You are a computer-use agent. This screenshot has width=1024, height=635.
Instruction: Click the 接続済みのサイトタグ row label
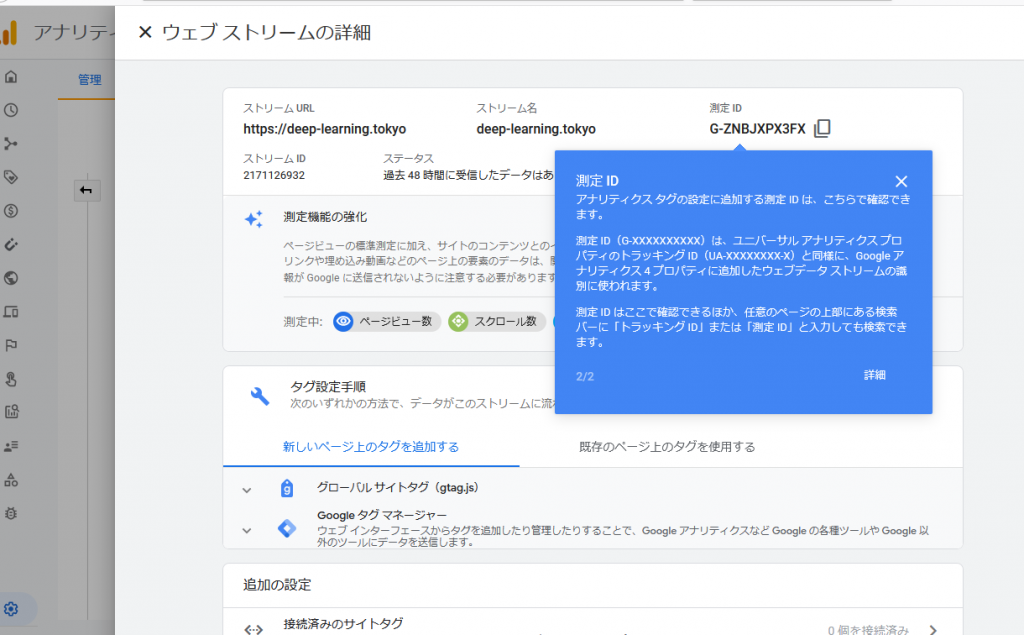tap(343, 624)
